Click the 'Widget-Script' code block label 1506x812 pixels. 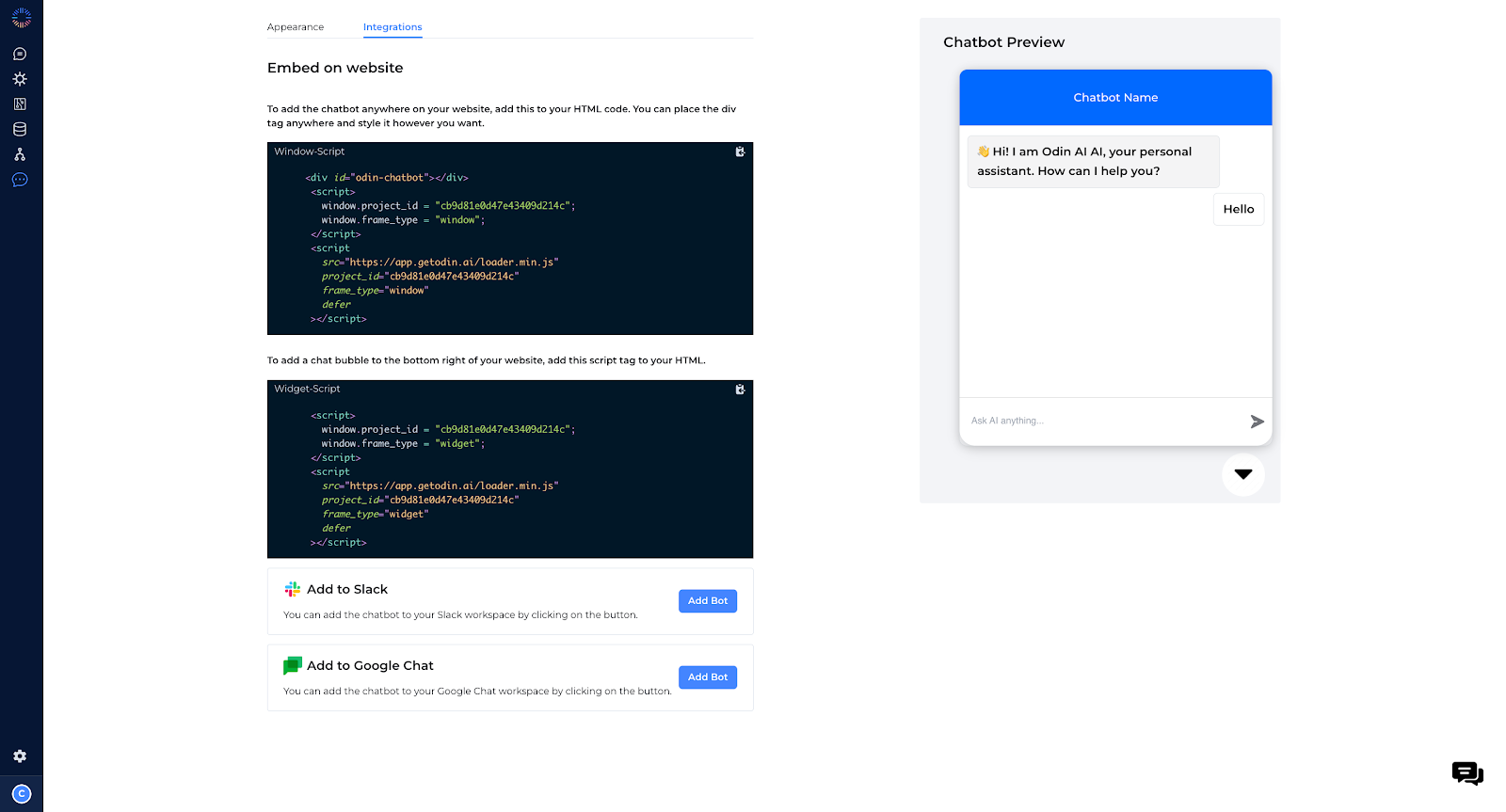click(x=307, y=389)
